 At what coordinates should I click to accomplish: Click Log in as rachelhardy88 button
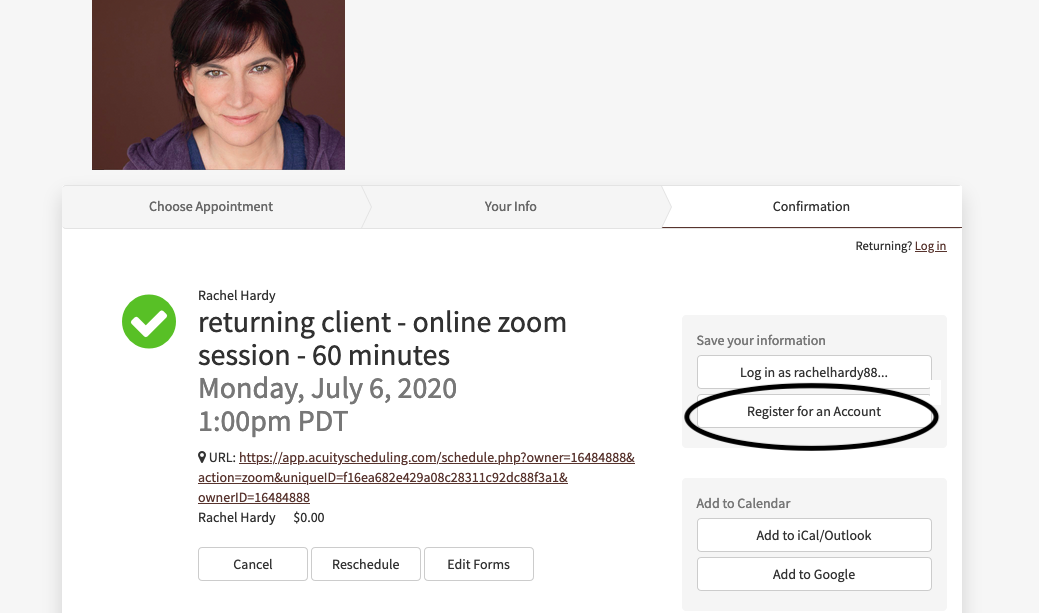(x=814, y=372)
